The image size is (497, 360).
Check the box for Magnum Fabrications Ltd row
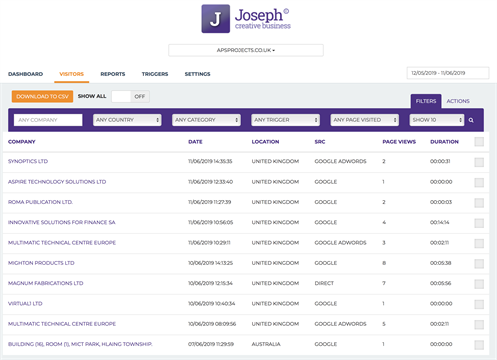pyautogui.click(x=479, y=284)
